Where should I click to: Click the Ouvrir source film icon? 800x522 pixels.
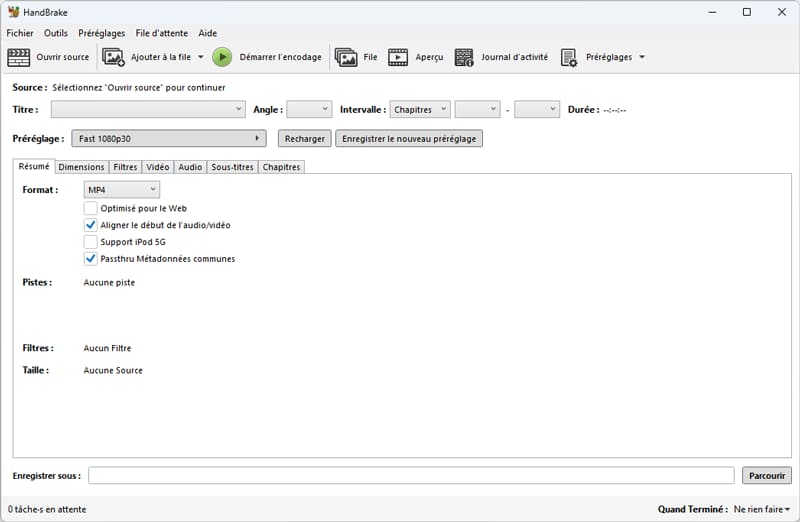click(x=19, y=57)
